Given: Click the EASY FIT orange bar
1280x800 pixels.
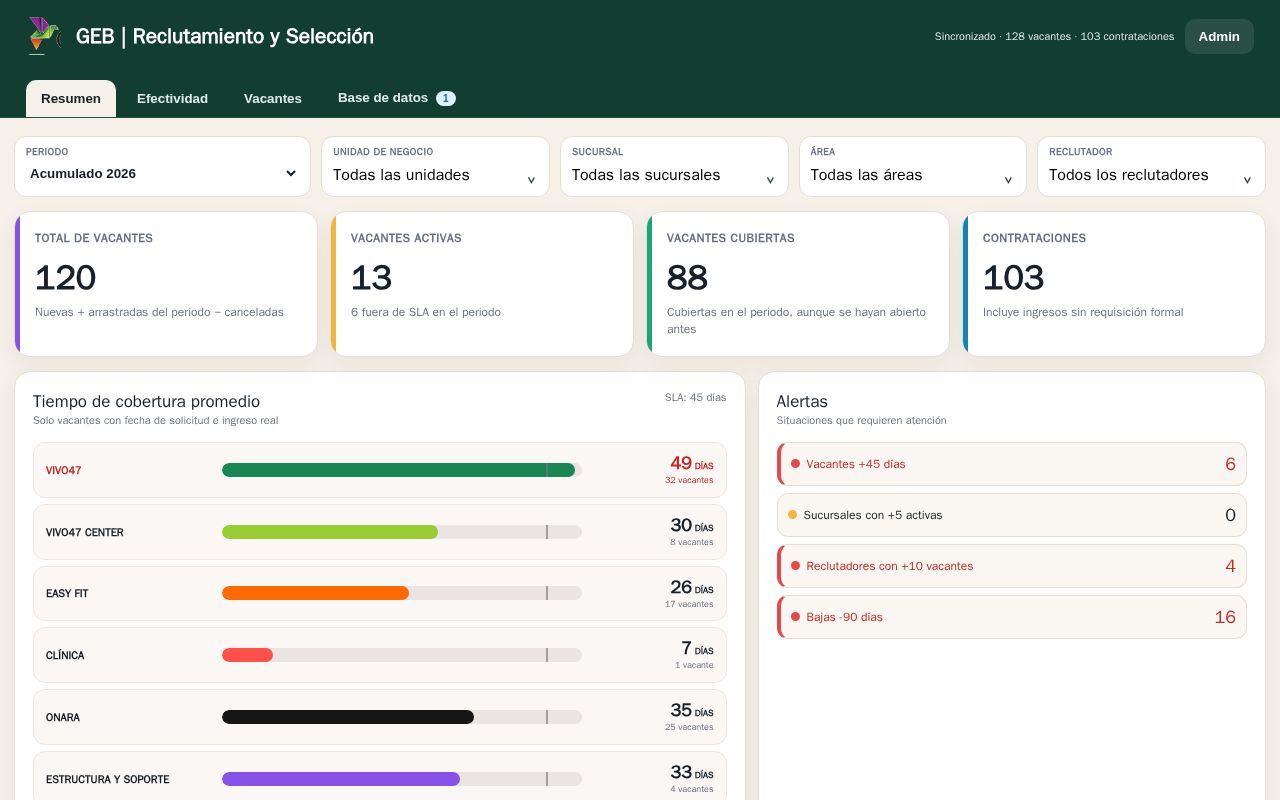Looking at the screenshot, I should pyautogui.click(x=315, y=593).
